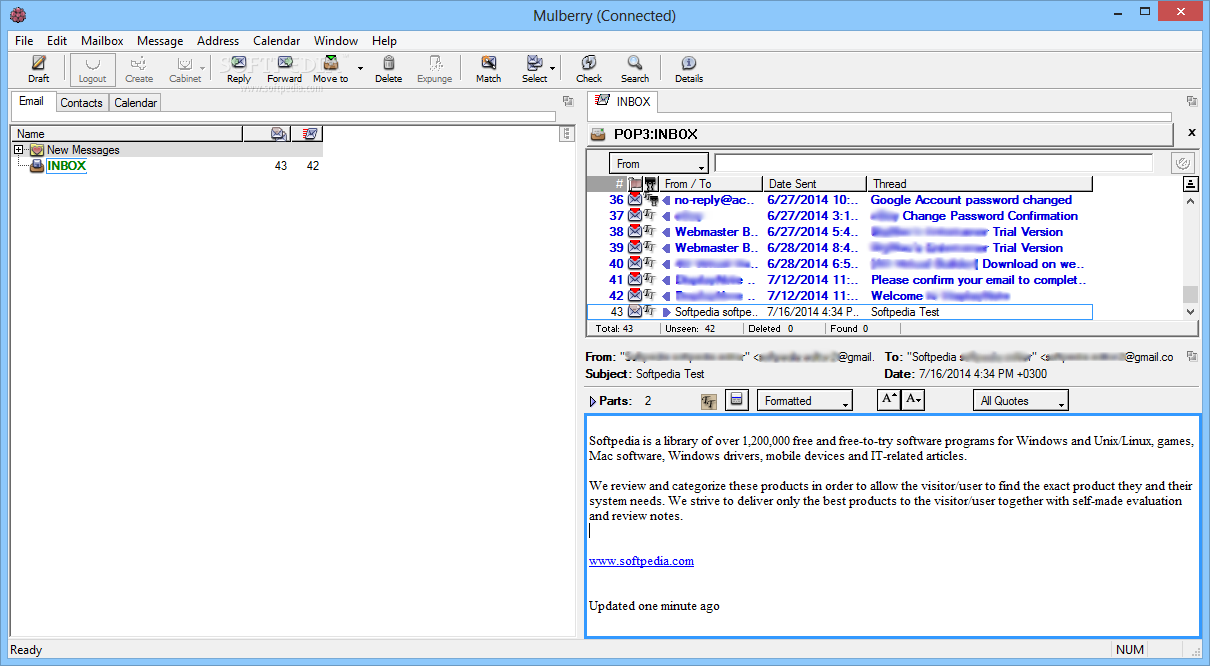Select message 43 Softpedia Test

tap(839, 312)
